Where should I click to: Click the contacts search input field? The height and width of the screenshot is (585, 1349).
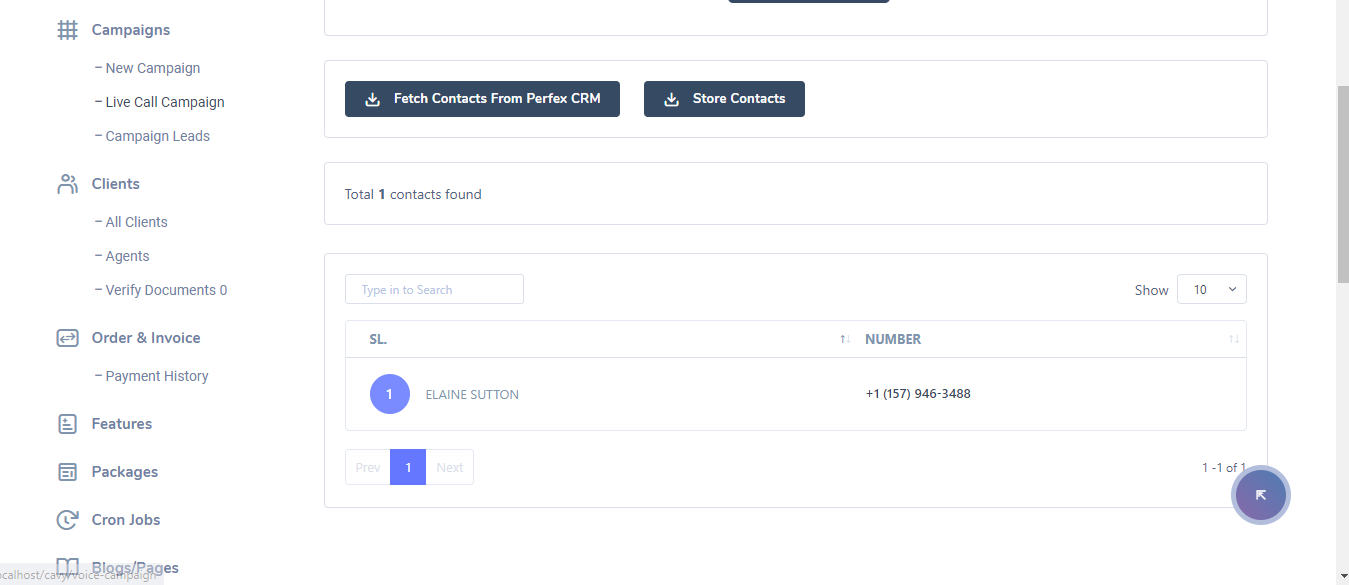pos(434,289)
